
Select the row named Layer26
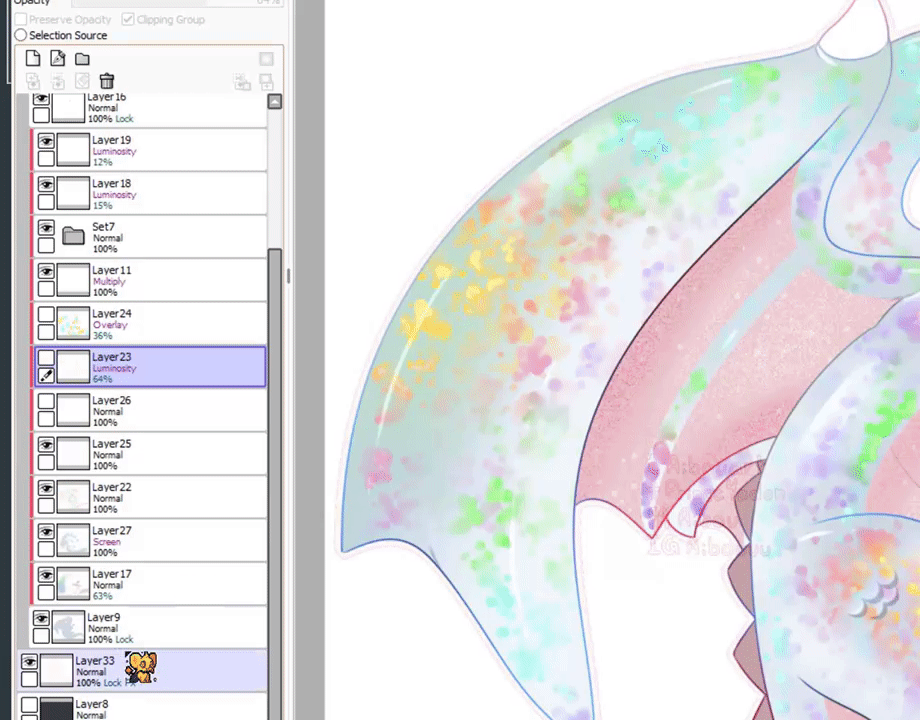click(x=150, y=411)
